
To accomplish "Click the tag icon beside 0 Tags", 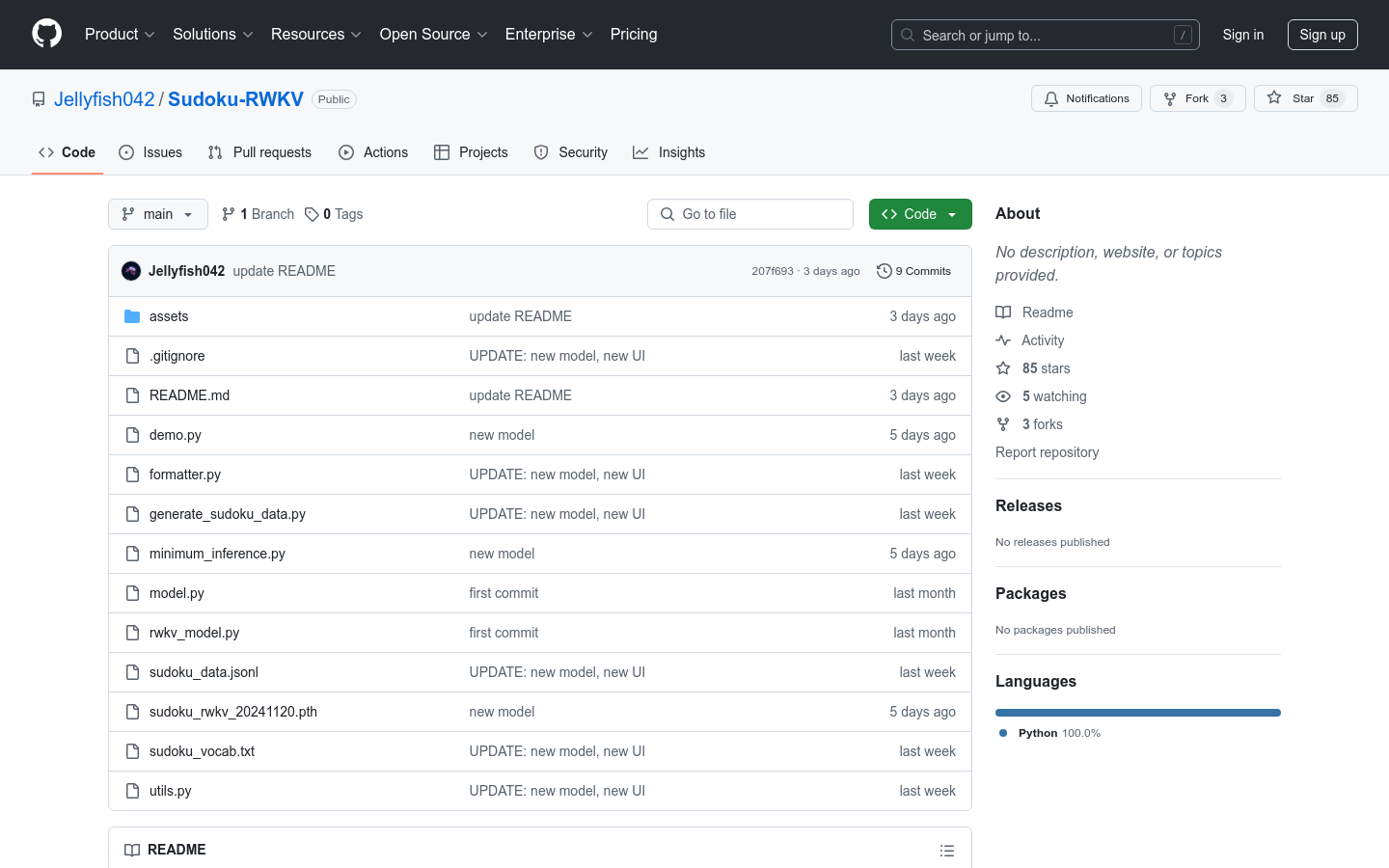I will (312, 214).
